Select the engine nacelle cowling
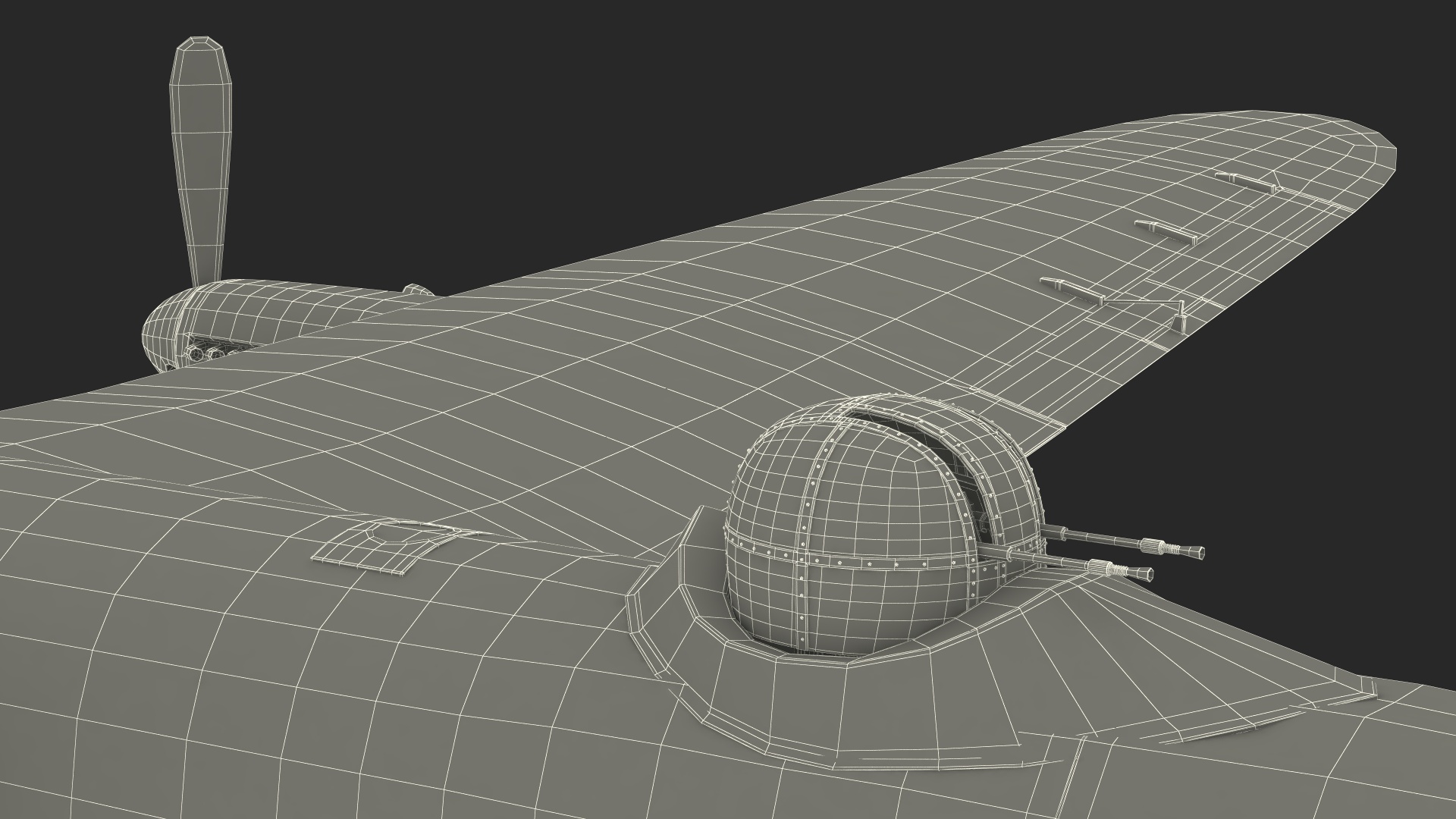Image resolution: width=1456 pixels, height=819 pixels. pyautogui.click(x=190, y=318)
